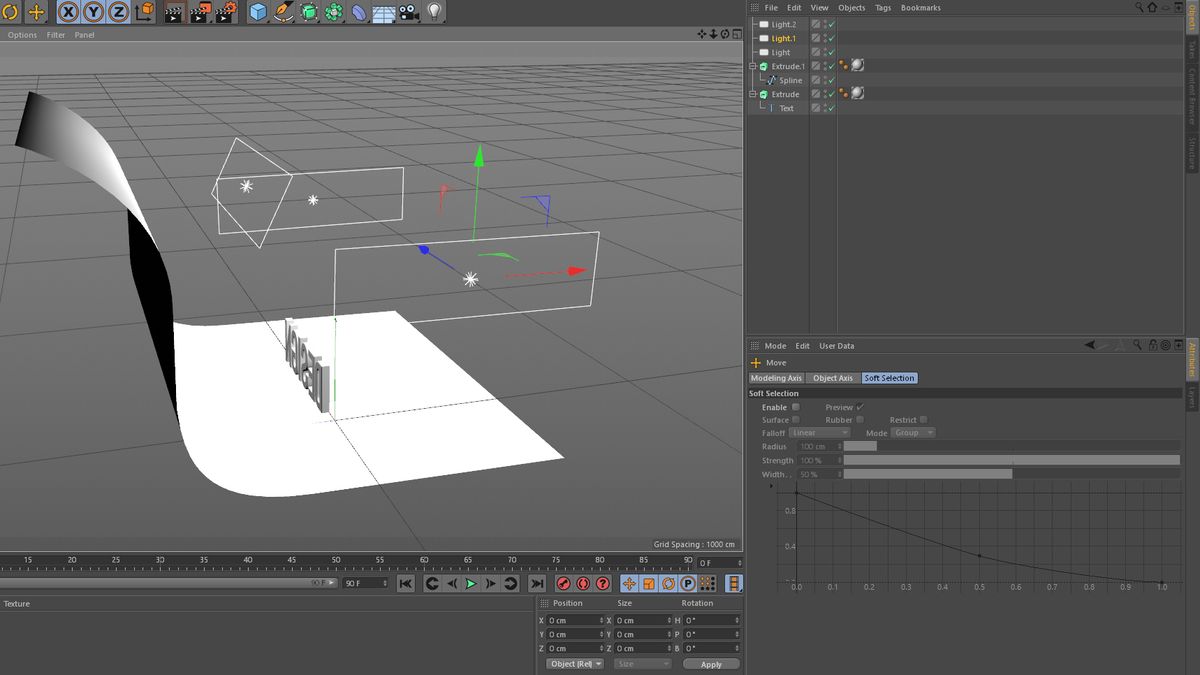The width and height of the screenshot is (1200, 675).
Task: Click the Apply button
Action: coord(711,664)
